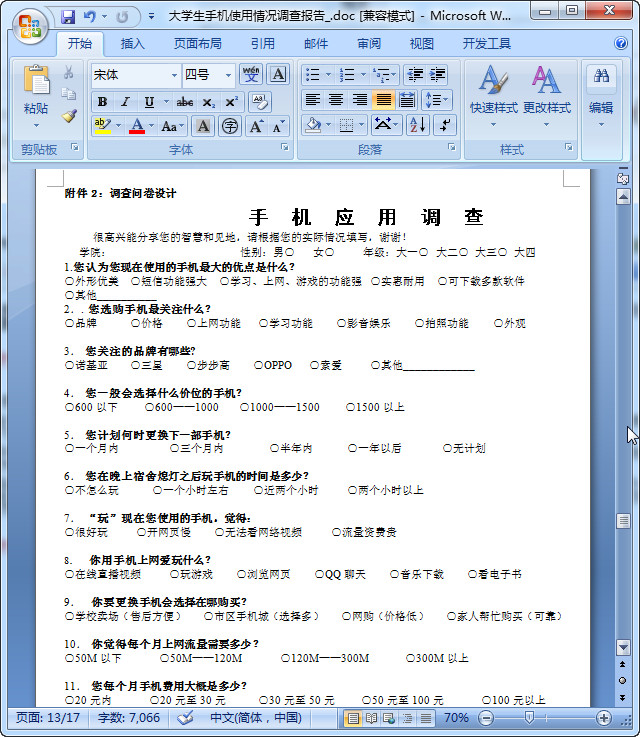
Task: Switch to 页面布局 tab
Action: (x=197, y=44)
